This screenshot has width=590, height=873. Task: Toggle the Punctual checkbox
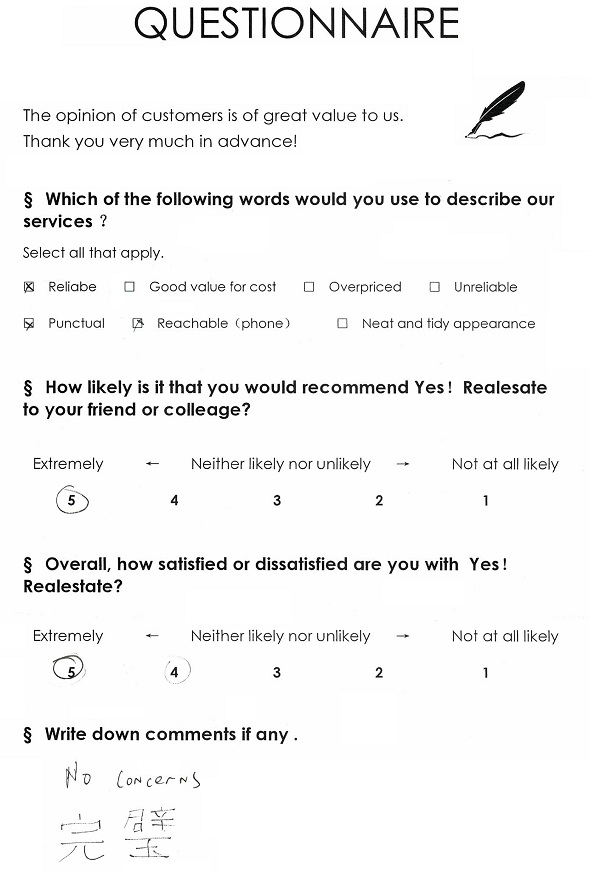(x=29, y=323)
